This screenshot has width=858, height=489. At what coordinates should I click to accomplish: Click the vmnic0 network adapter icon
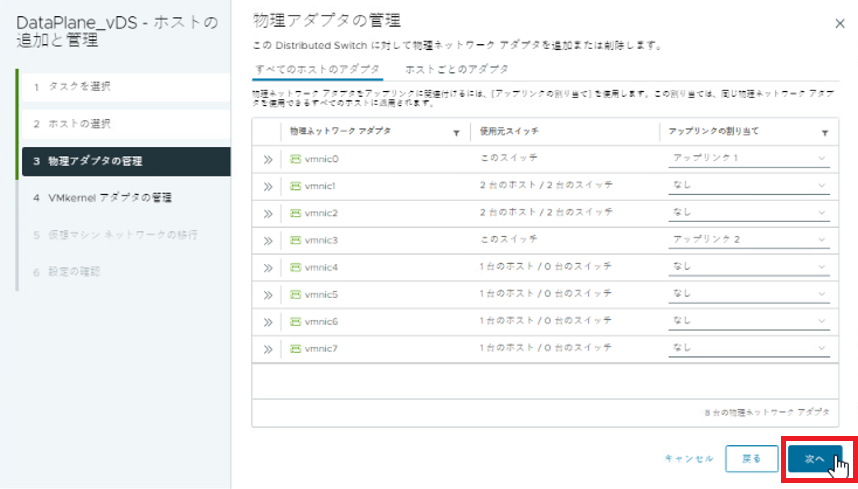(x=295, y=159)
